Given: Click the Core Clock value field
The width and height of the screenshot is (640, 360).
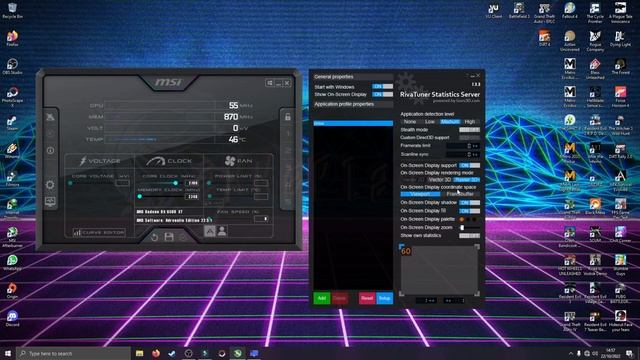Looking at the screenshot, I should click(x=192, y=183).
